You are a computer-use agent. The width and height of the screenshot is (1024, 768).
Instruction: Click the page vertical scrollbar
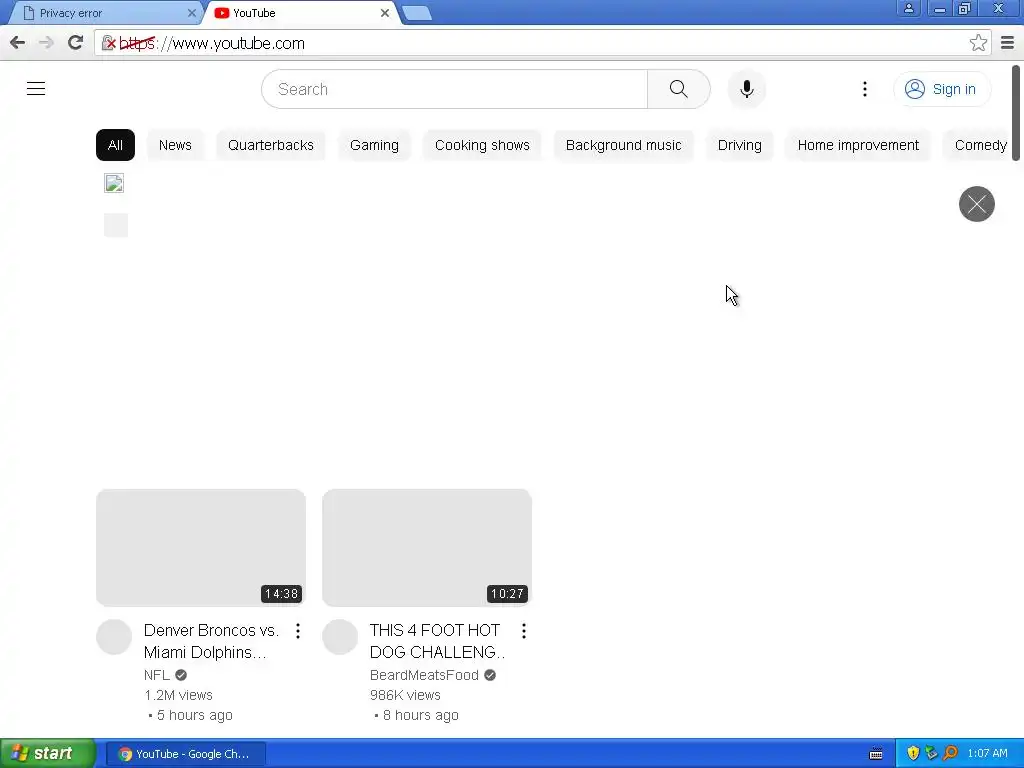tap(1016, 113)
